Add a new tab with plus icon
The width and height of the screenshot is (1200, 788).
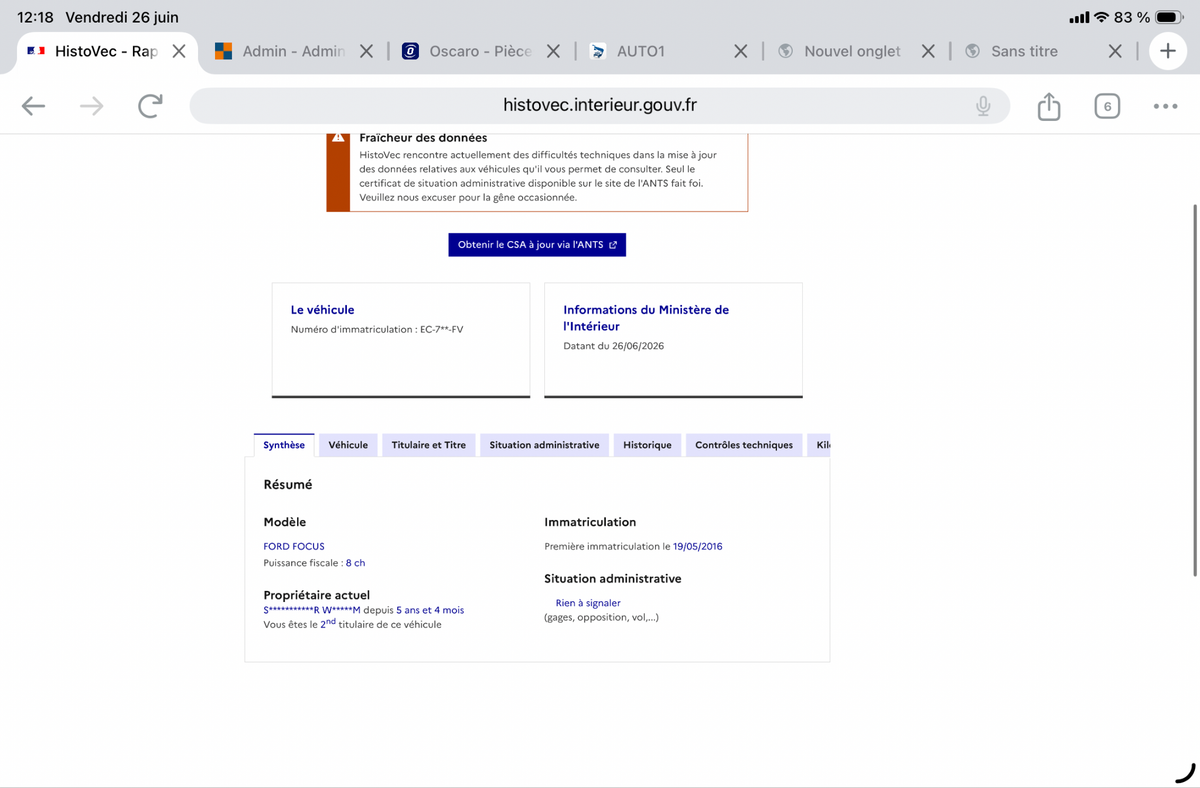pyautogui.click(x=1167, y=51)
